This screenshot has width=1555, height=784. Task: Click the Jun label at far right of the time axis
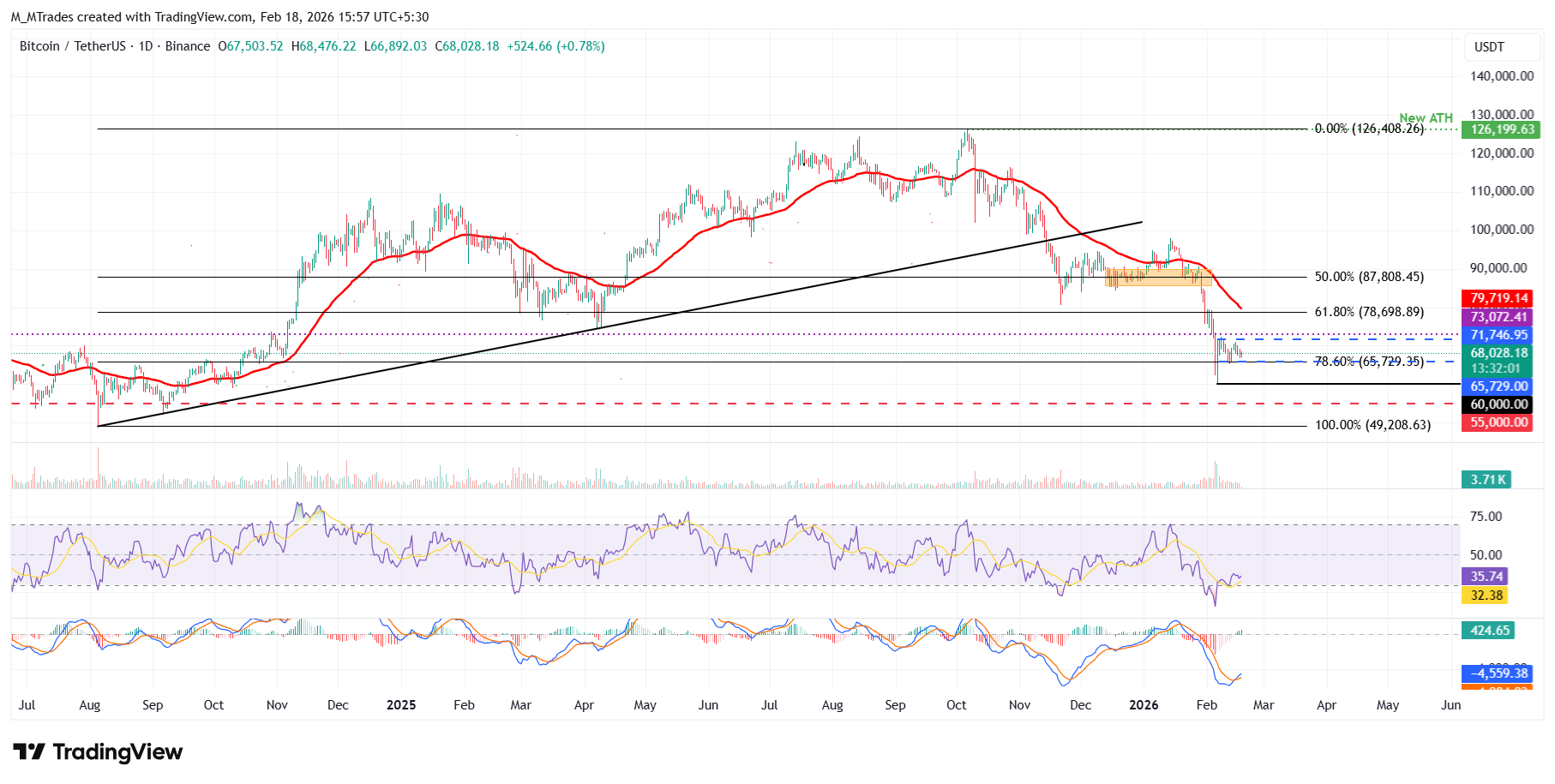tap(1451, 705)
